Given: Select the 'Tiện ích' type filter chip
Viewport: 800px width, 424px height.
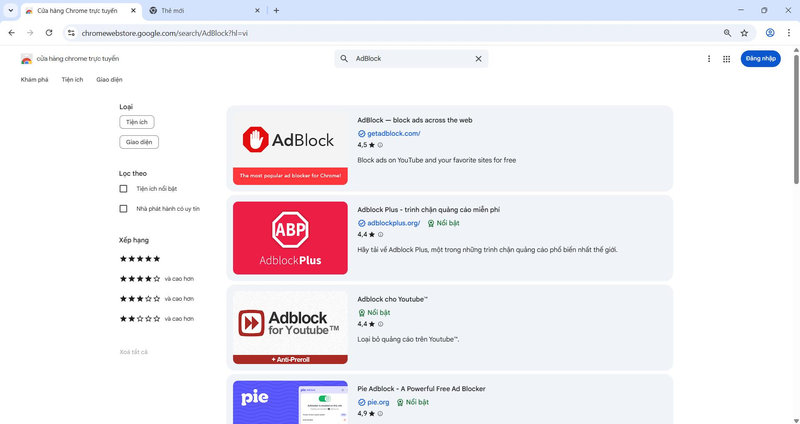Looking at the screenshot, I should pyautogui.click(x=137, y=122).
